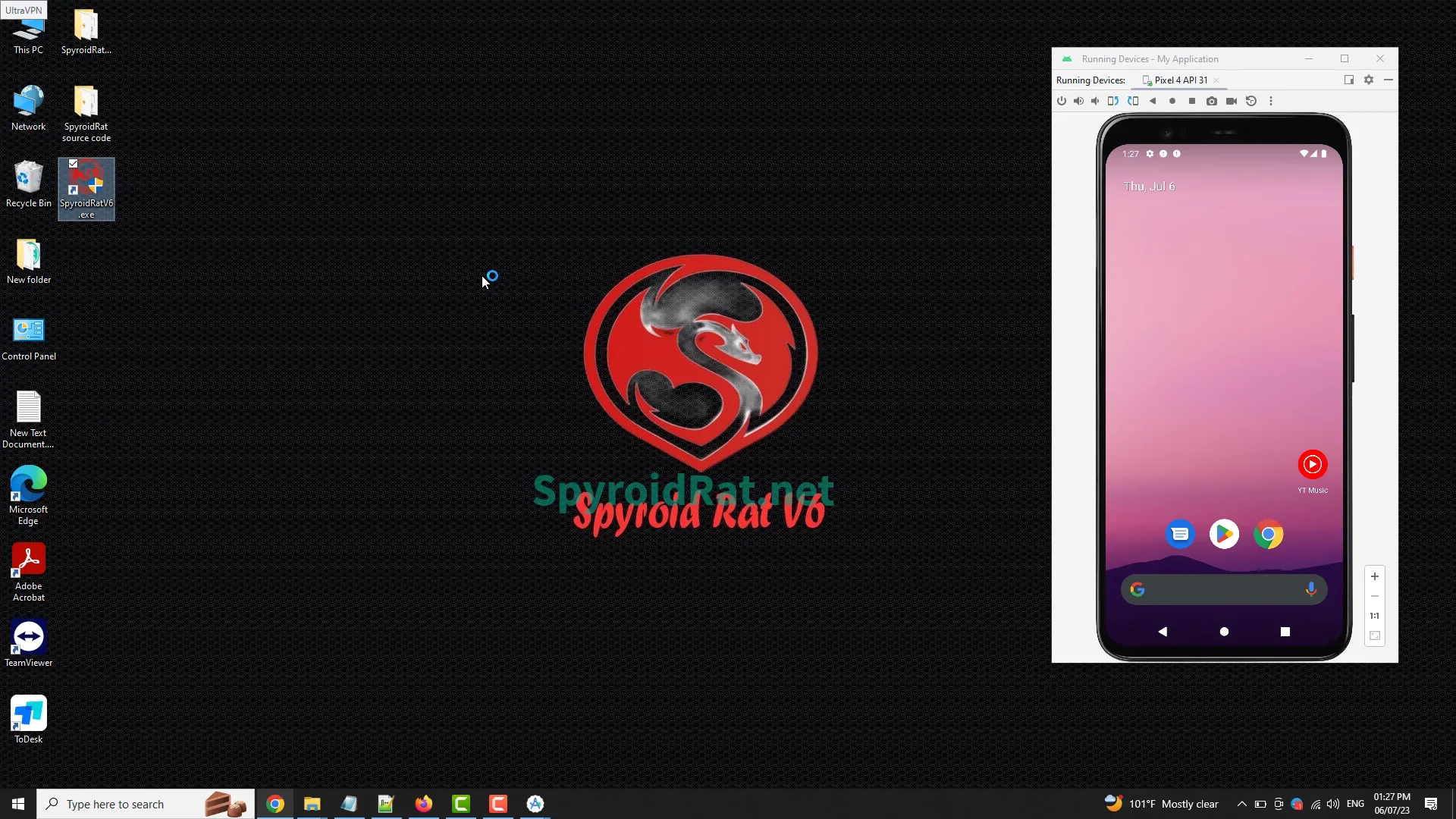1456x819 pixels.
Task: Close the Pixel 4 API 31 tab
Action: [x=1216, y=80]
